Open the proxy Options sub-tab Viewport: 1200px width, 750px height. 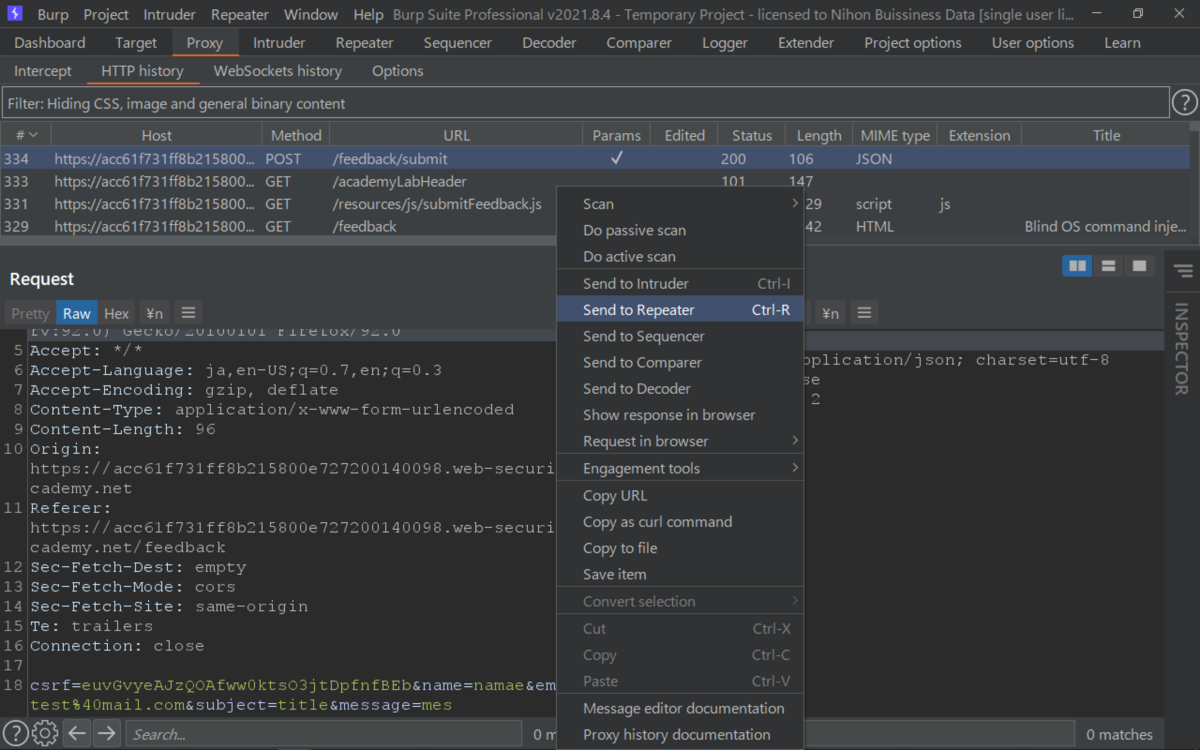pos(398,71)
